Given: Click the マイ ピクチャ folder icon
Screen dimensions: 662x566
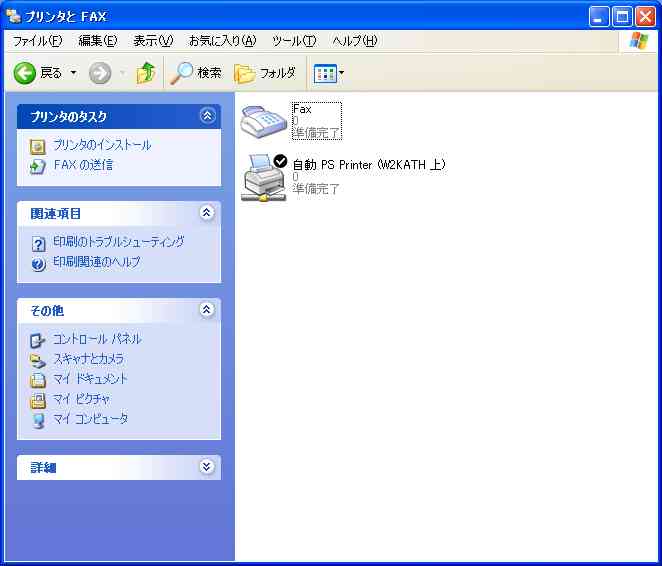Looking at the screenshot, I should coord(38,401).
